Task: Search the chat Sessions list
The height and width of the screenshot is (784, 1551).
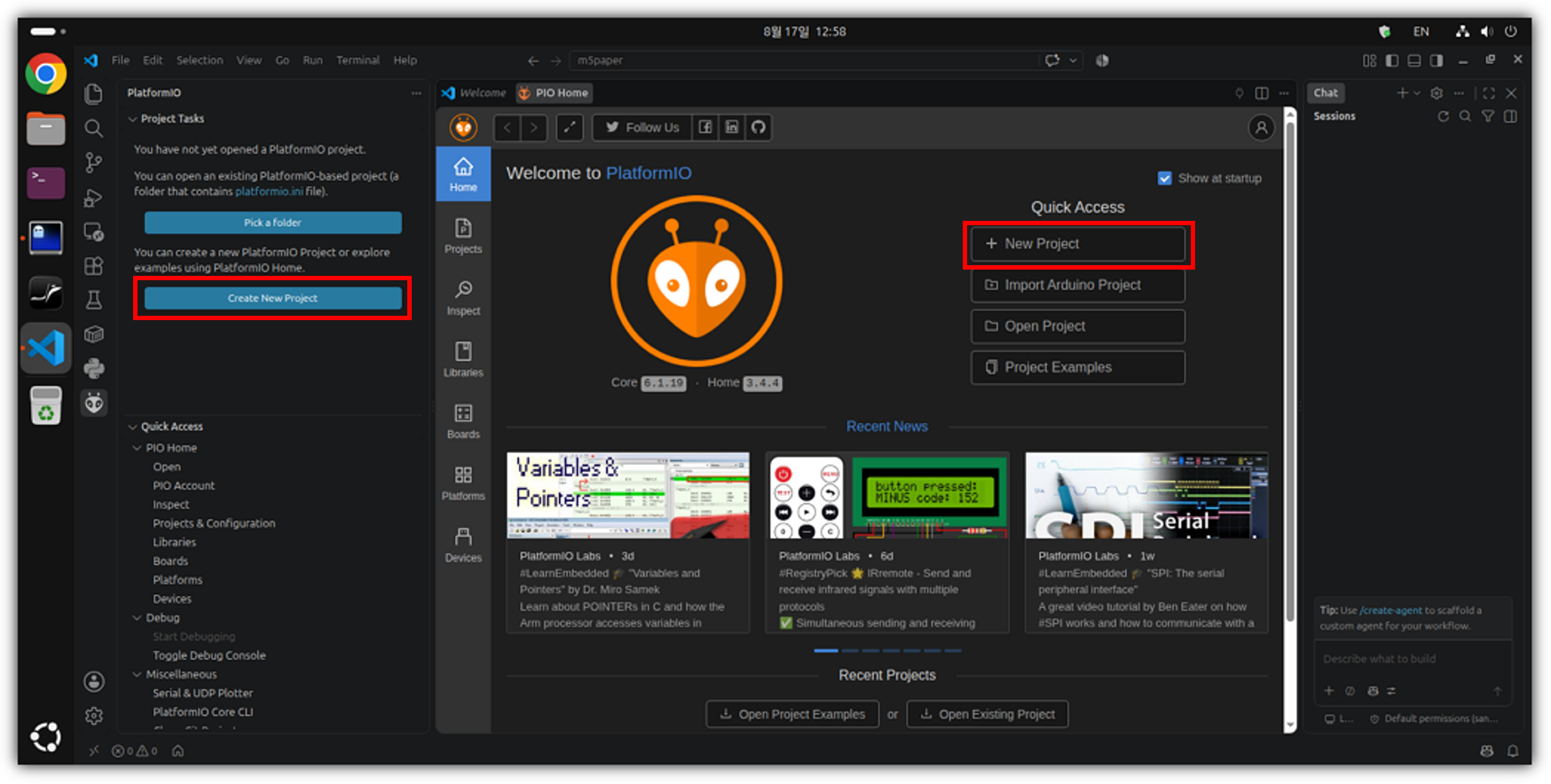Action: click(x=1466, y=116)
